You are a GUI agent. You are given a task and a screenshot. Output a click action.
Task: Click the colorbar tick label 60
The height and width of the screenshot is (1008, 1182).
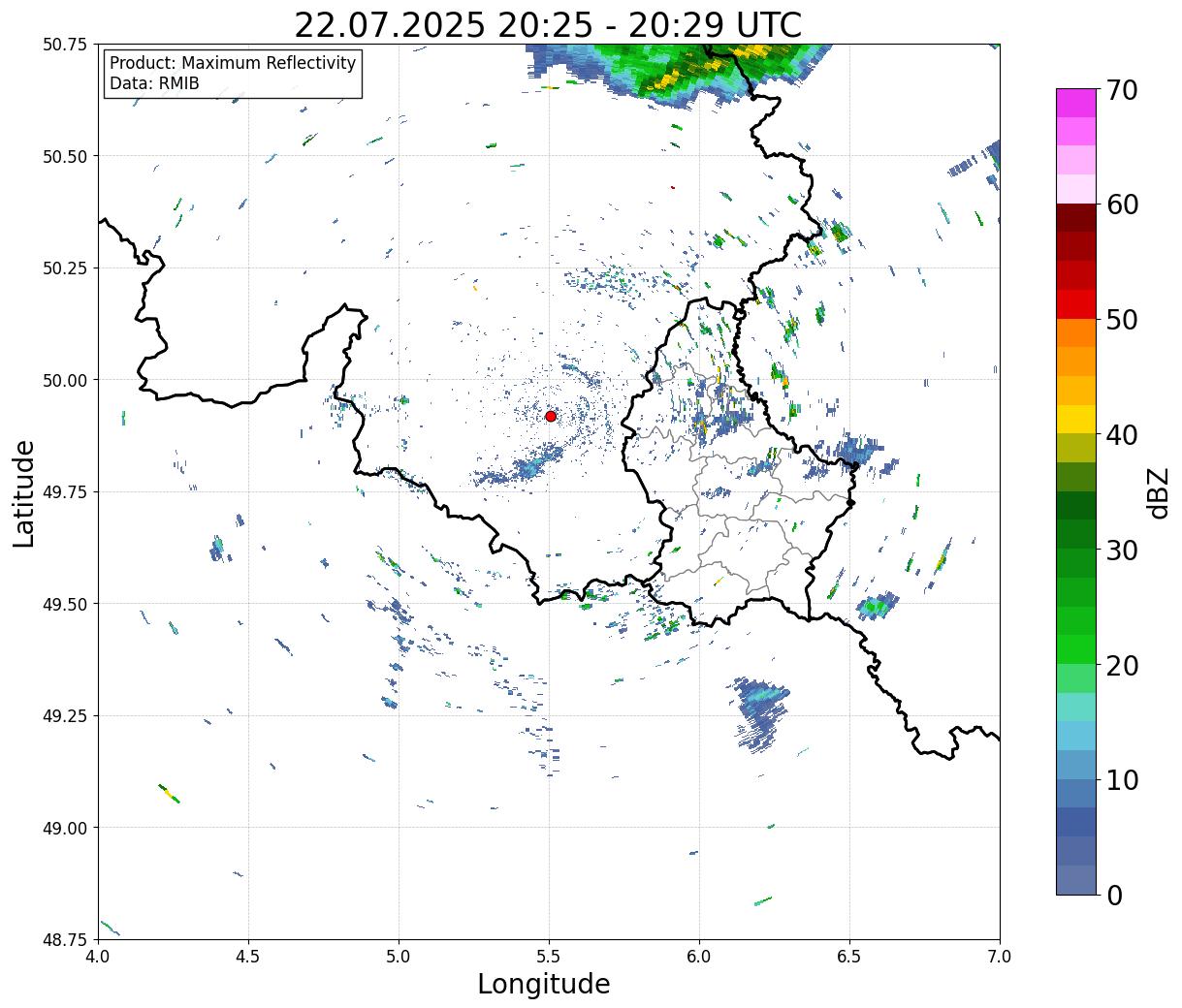point(1121,205)
